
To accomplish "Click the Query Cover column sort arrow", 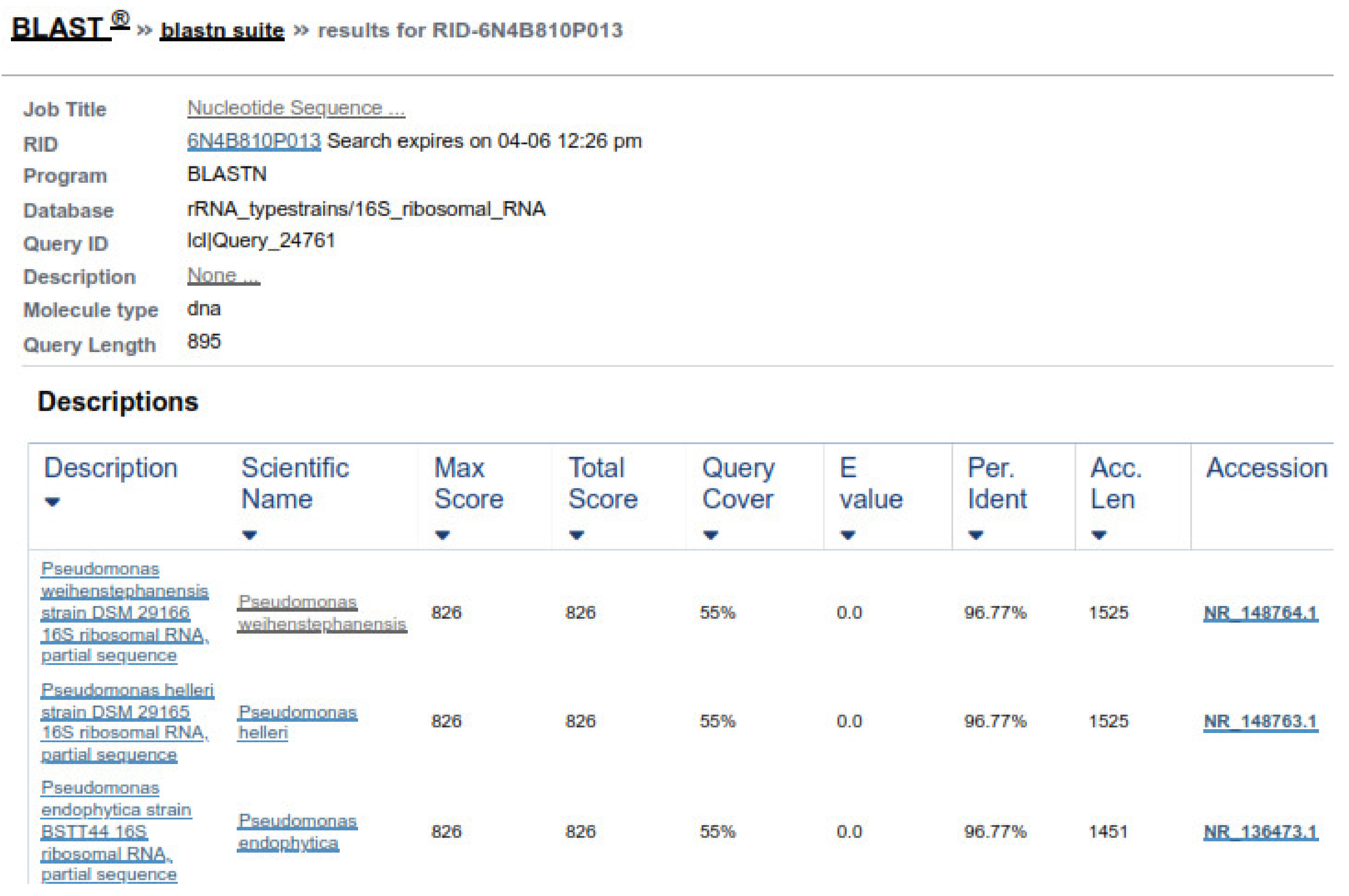I will point(710,535).
